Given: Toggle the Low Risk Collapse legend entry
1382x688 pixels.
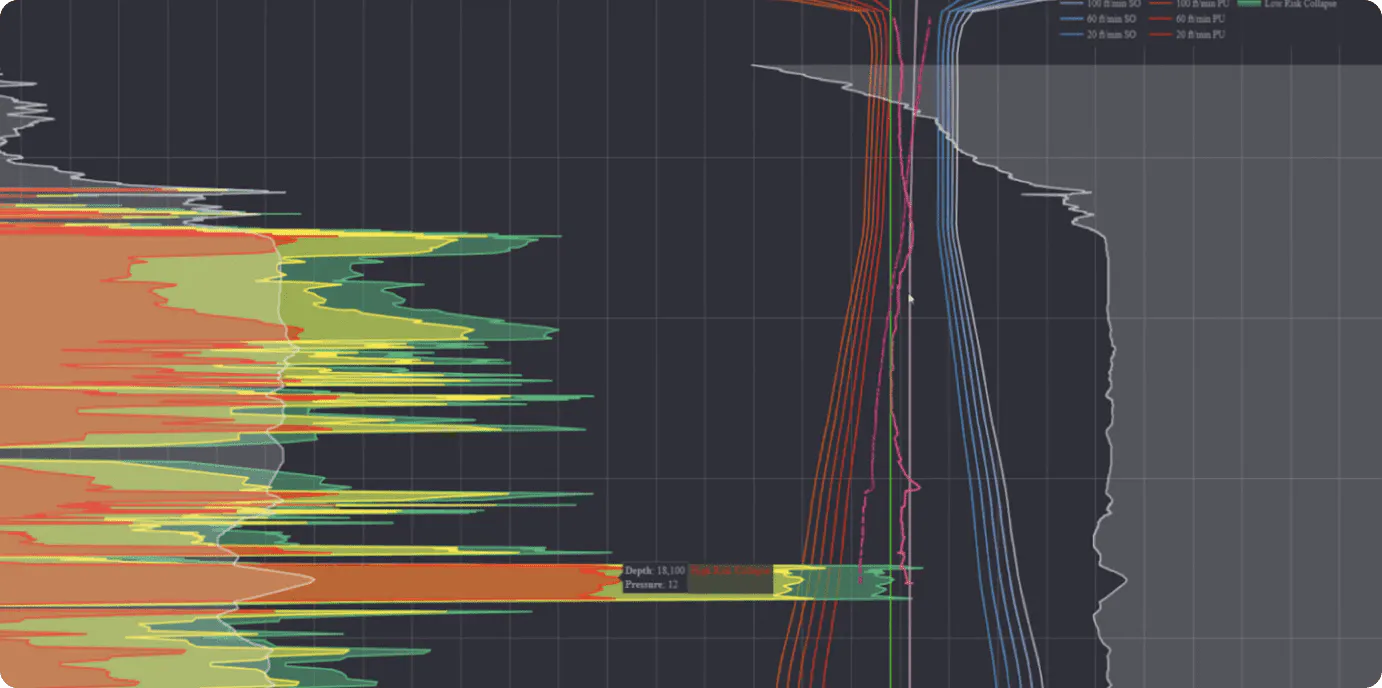Looking at the screenshot, I should [1287, 5].
